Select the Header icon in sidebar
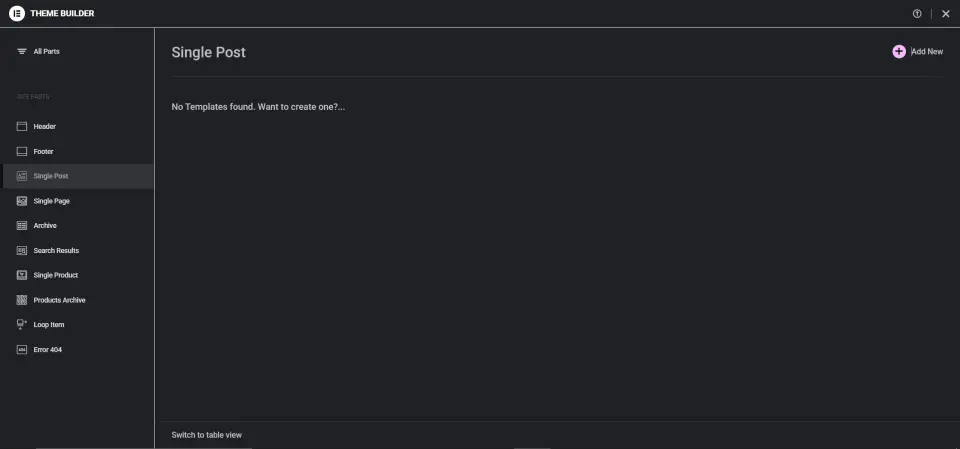This screenshot has width=960, height=449. click(x=22, y=127)
